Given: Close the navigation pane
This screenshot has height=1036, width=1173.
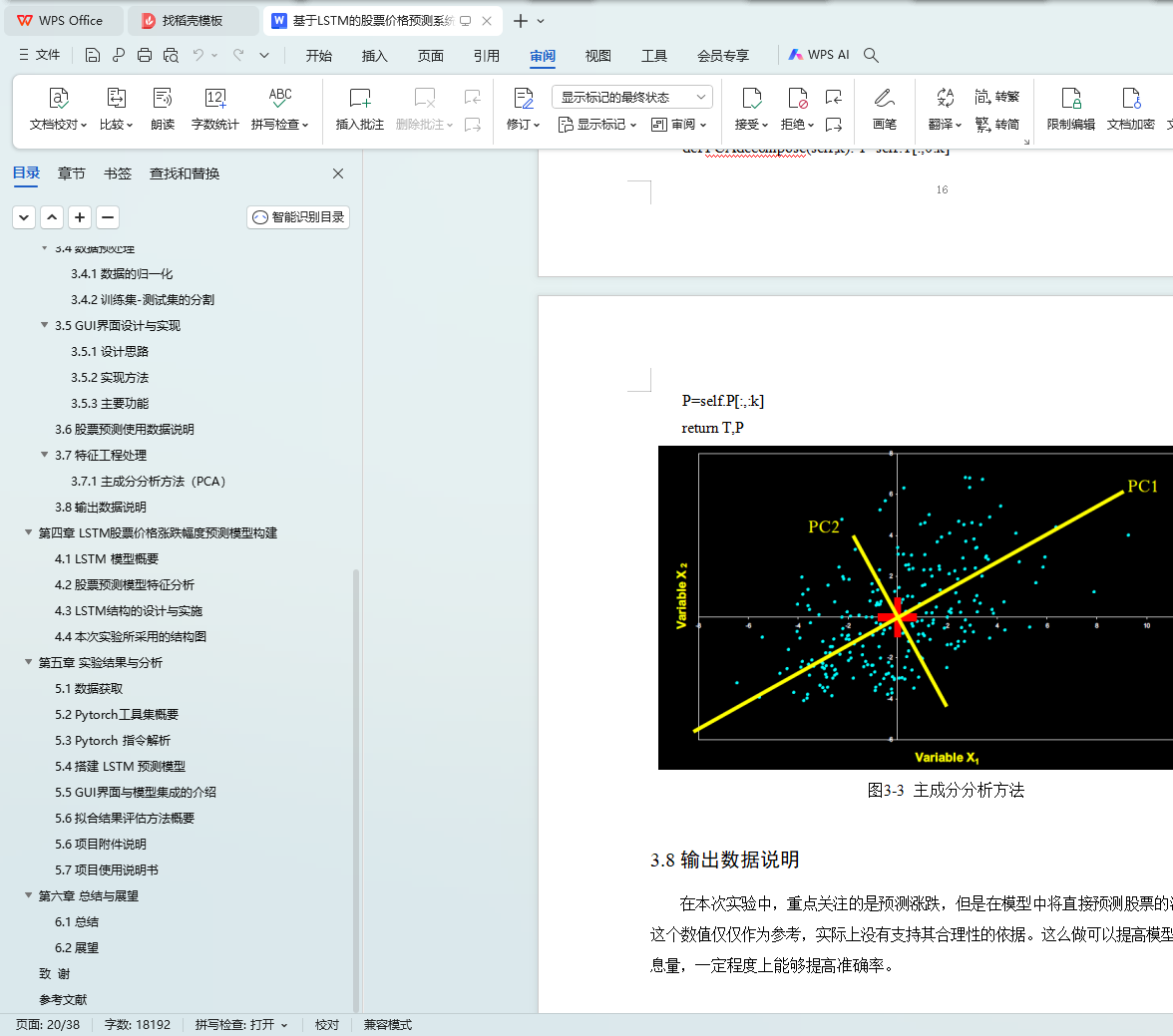Looking at the screenshot, I should click(338, 173).
